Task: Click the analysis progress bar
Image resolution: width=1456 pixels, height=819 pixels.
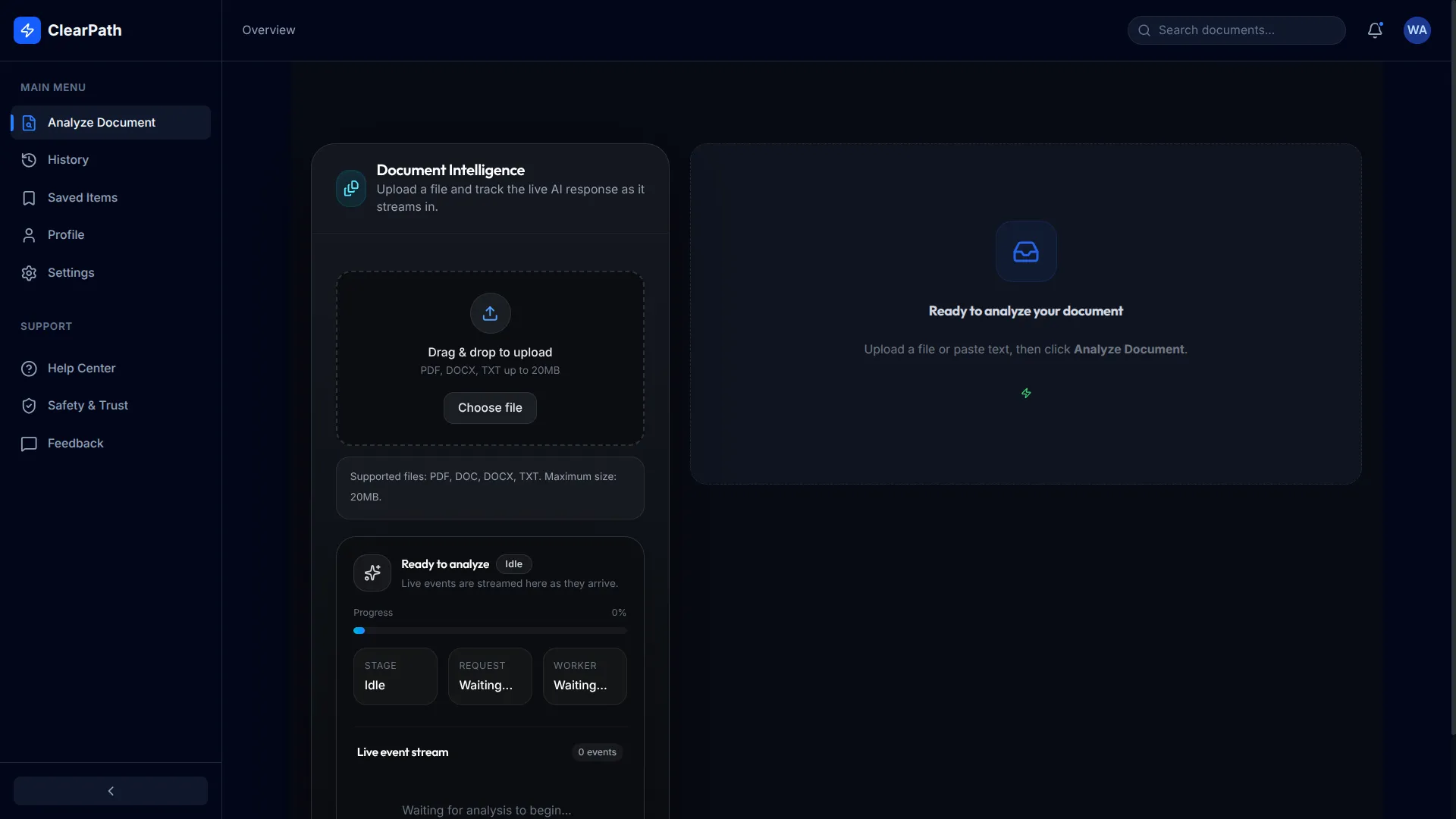Action: tap(490, 631)
